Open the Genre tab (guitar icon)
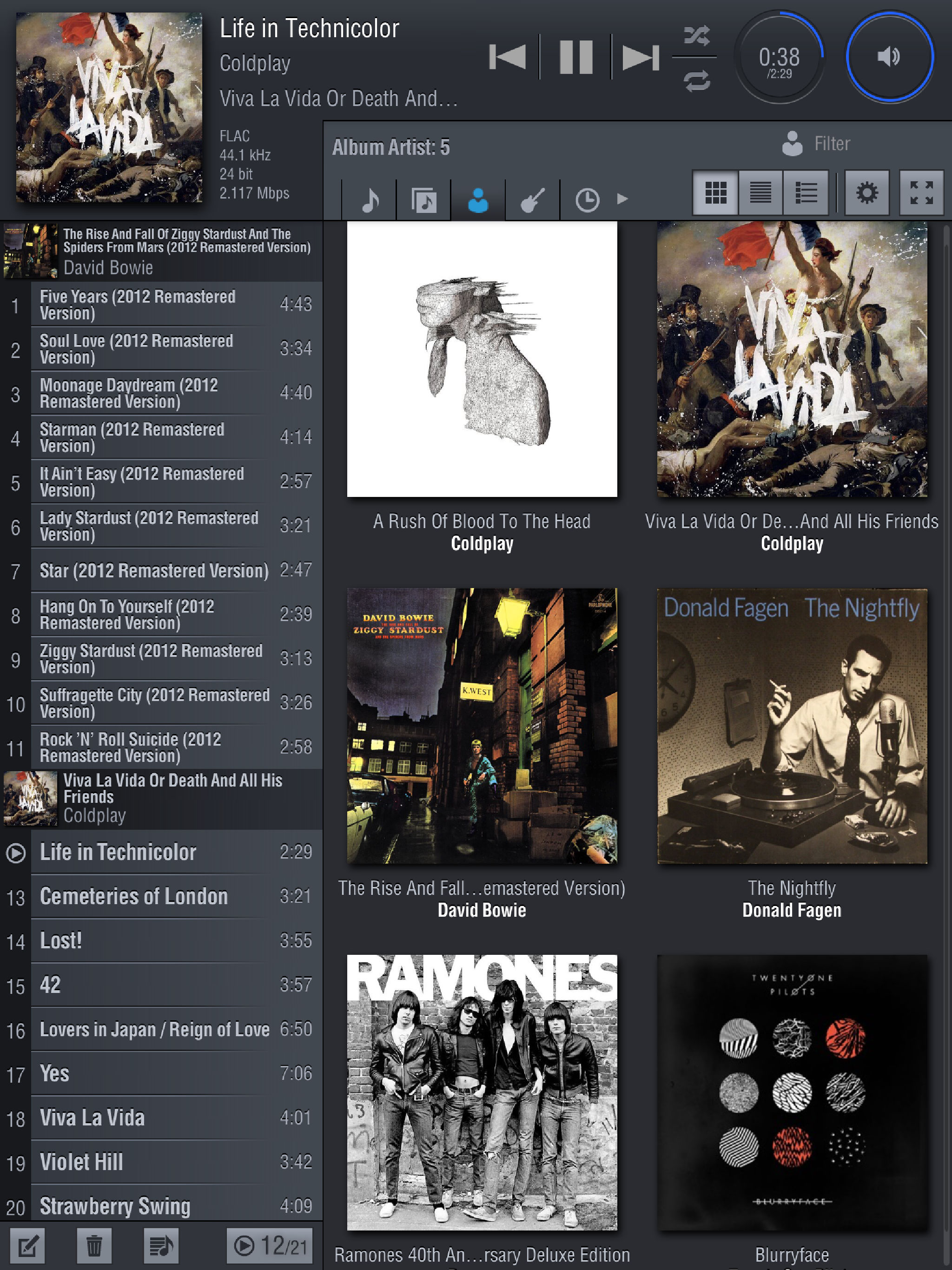The image size is (952, 1270). (x=532, y=200)
